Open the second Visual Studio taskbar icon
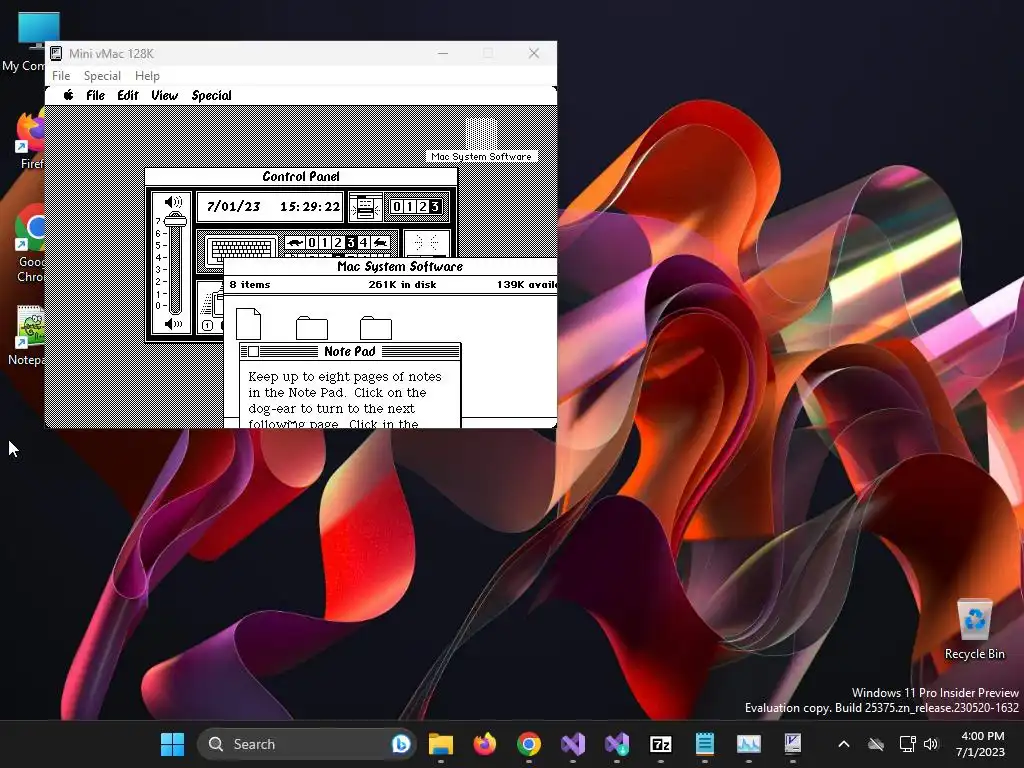The height and width of the screenshot is (768, 1024). (x=617, y=744)
